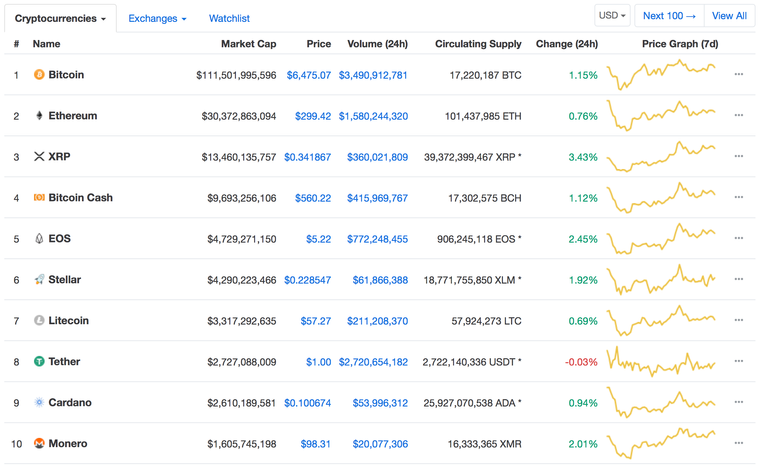Click circulating supply 25,927,070,538 ADA

[x=473, y=403]
